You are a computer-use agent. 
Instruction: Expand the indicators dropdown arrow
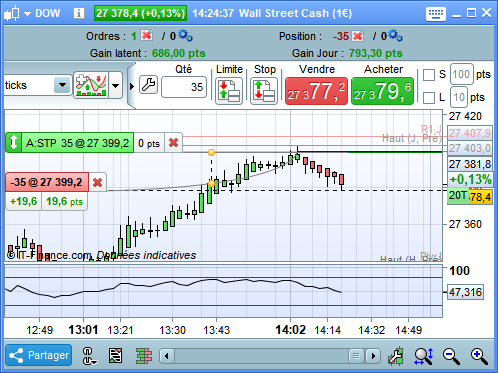[x=115, y=86]
